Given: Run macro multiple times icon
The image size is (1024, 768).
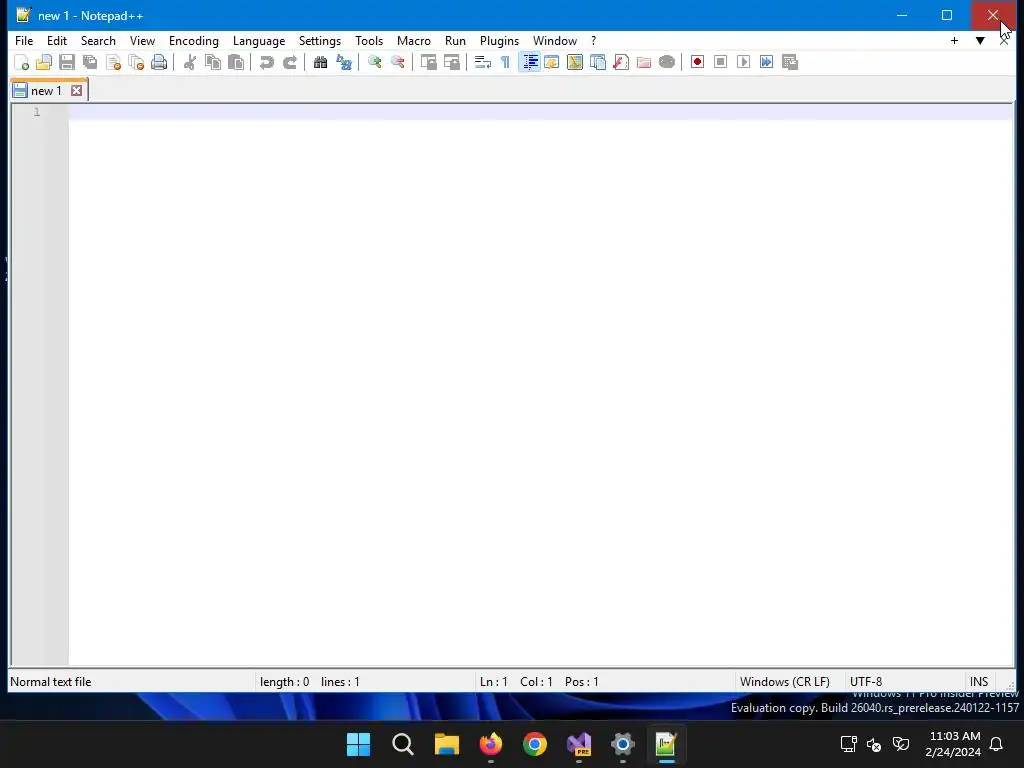Looking at the screenshot, I should [x=767, y=62].
